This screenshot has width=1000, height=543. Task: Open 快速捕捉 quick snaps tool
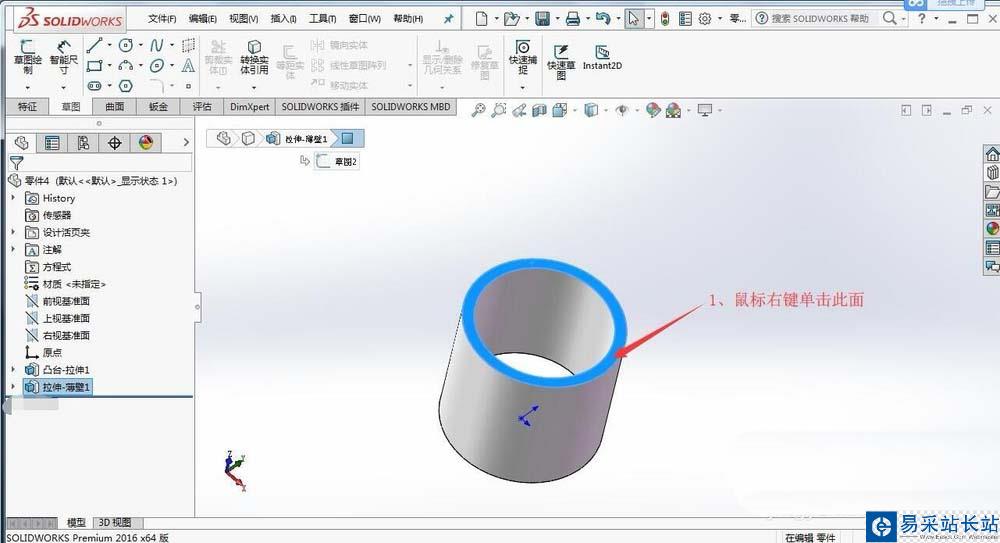click(522, 57)
